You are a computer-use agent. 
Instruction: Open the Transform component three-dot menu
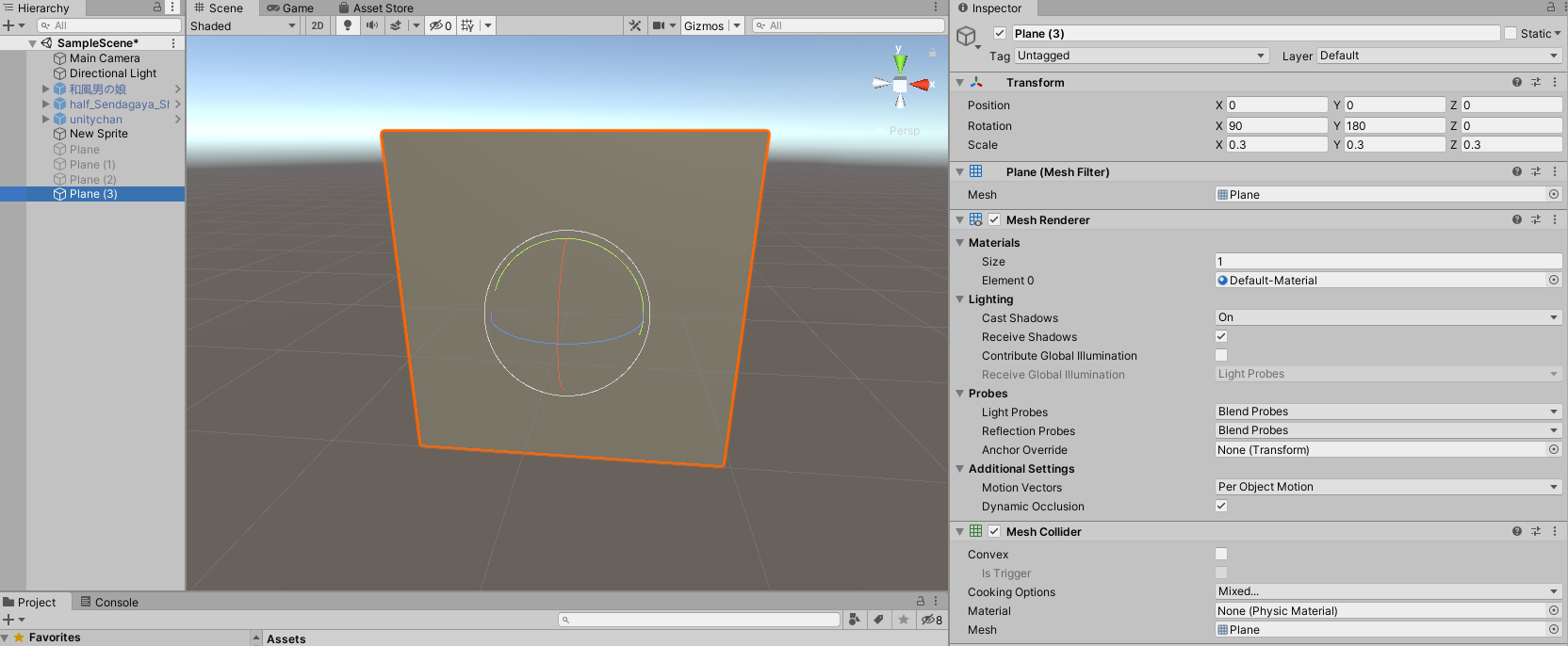click(1555, 82)
